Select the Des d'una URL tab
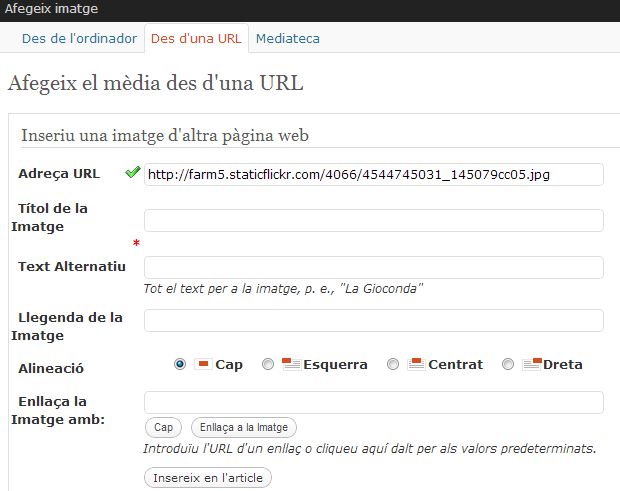This screenshot has height=491, width=620. point(196,38)
